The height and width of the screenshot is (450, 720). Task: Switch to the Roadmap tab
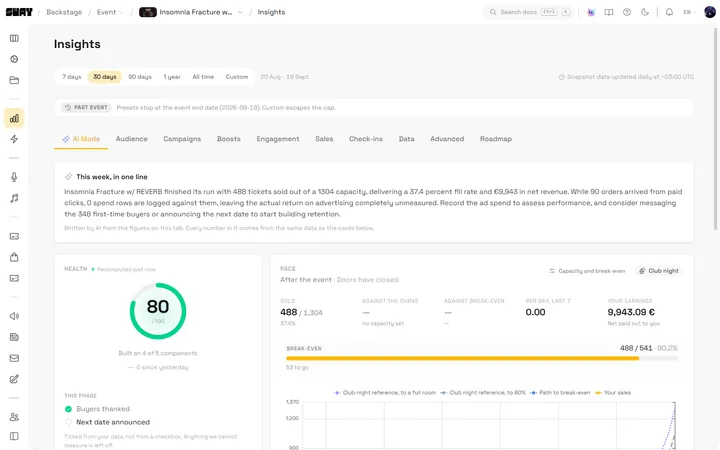coord(496,139)
